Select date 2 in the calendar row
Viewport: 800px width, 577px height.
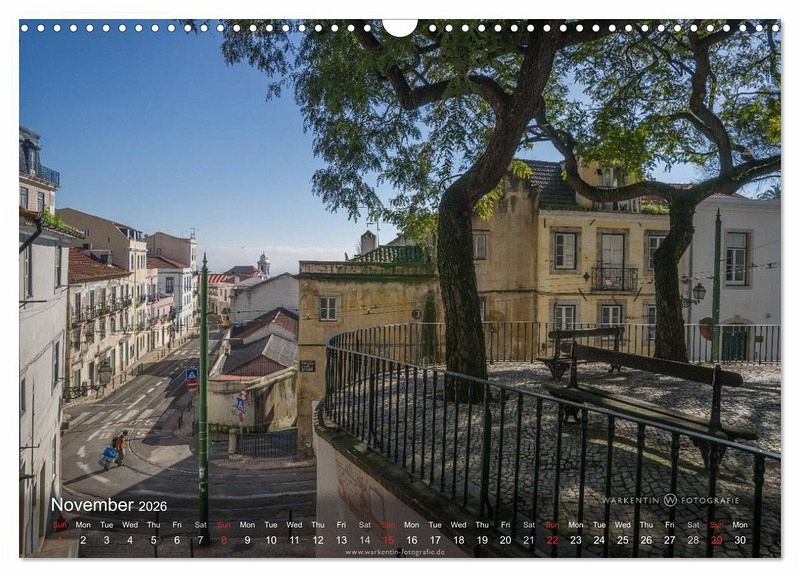click(x=83, y=540)
